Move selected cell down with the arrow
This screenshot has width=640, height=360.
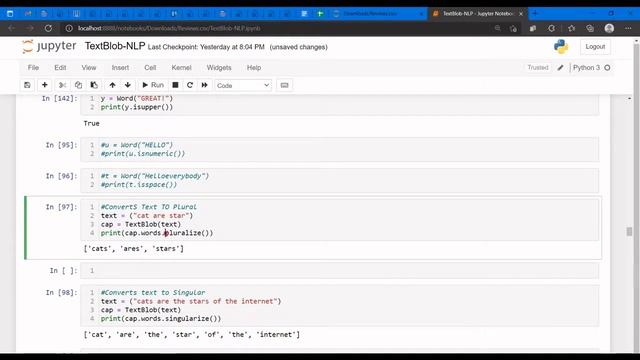[128, 85]
